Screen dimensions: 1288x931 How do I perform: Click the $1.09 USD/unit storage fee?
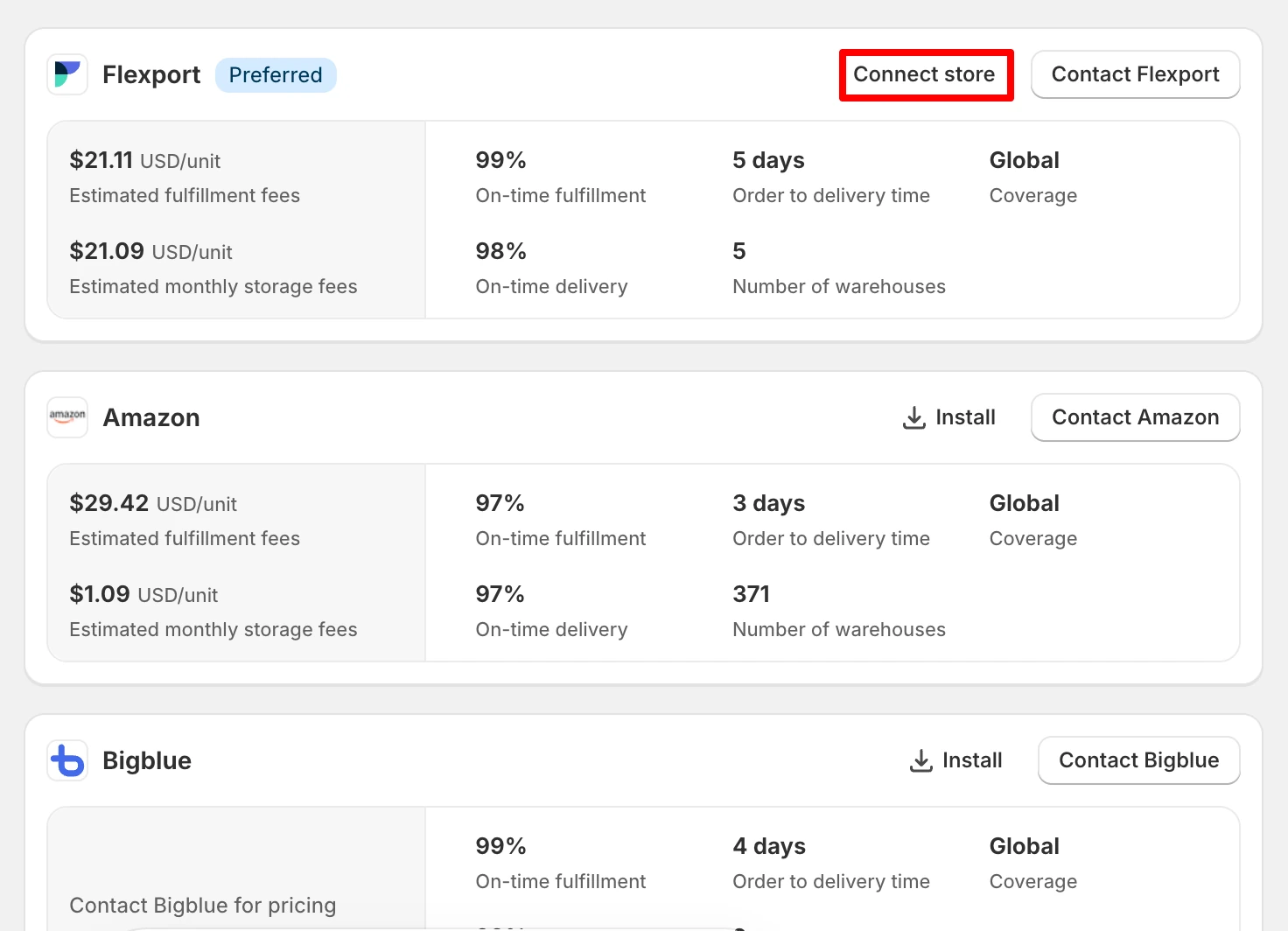coord(143,594)
